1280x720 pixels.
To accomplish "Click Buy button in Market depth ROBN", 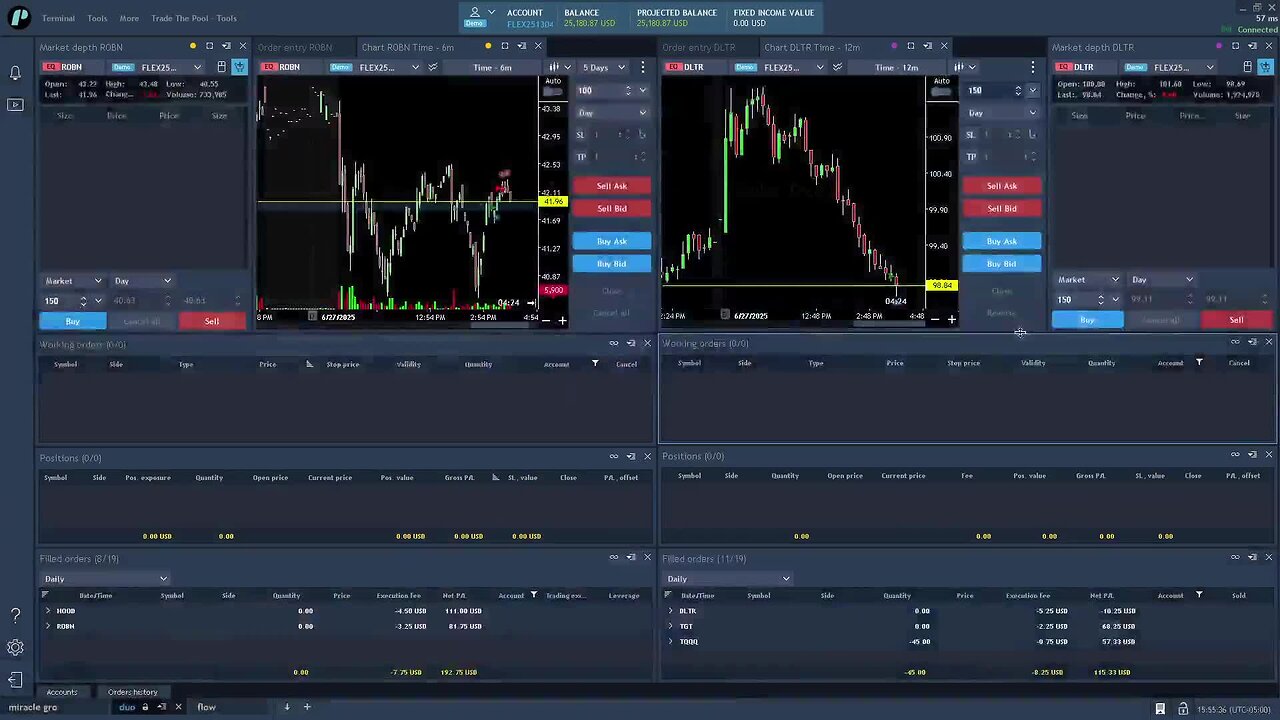I will 73,321.
